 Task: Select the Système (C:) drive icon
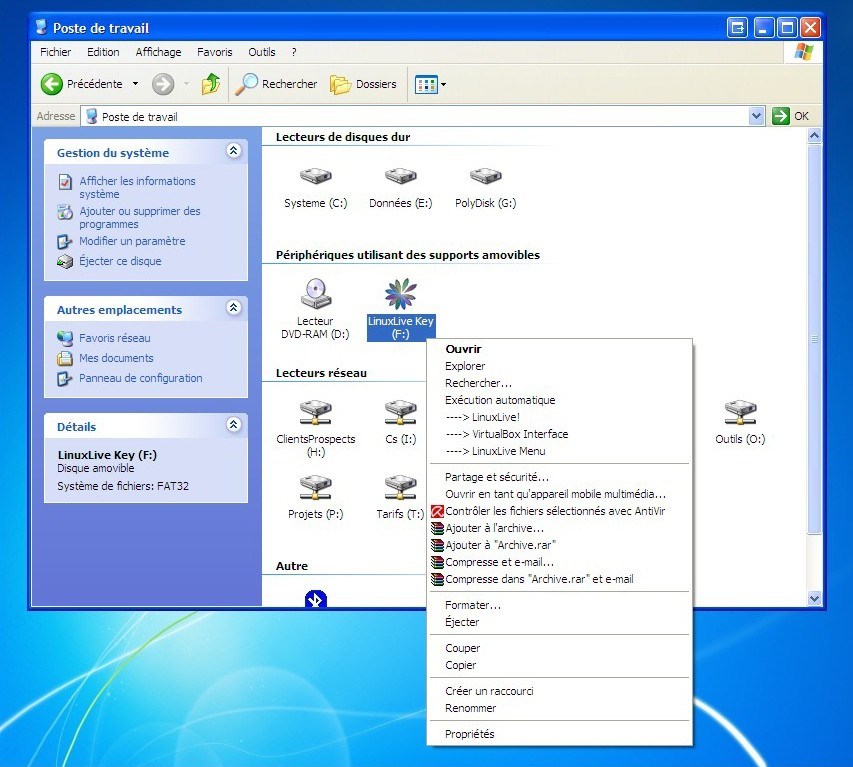(314, 175)
